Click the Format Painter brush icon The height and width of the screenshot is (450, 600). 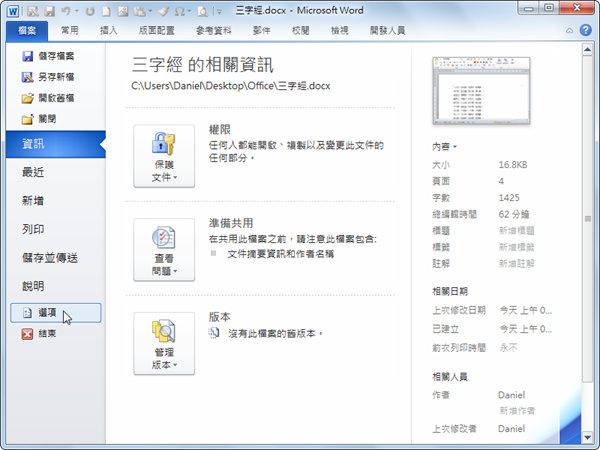[164, 11]
